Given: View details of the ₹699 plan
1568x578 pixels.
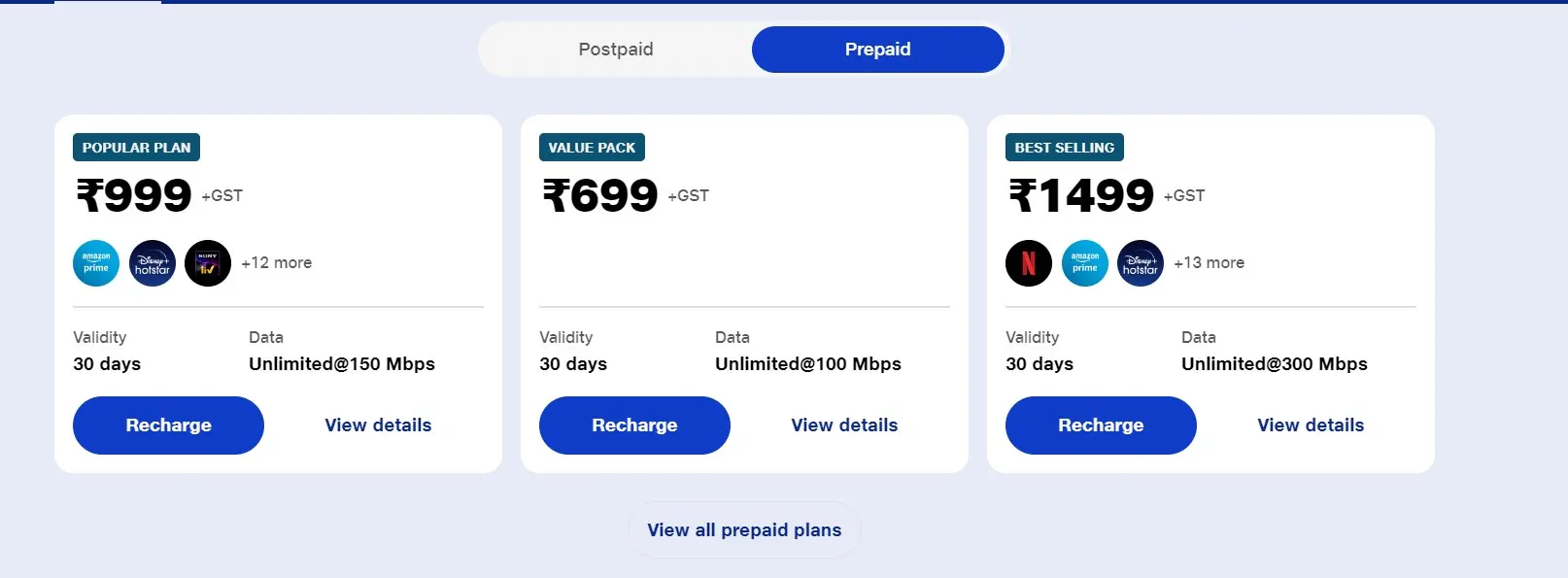Looking at the screenshot, I should click(x=844, y=425).
